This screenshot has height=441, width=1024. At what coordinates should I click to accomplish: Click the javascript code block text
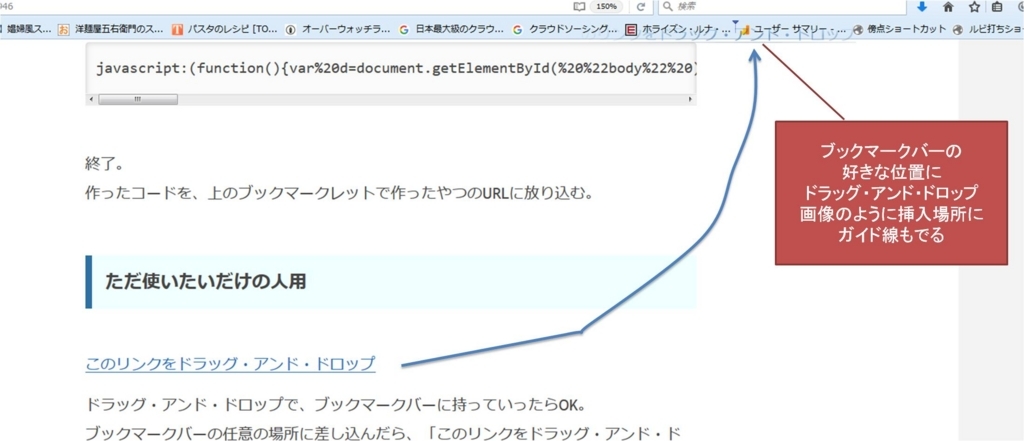(396, 69)
